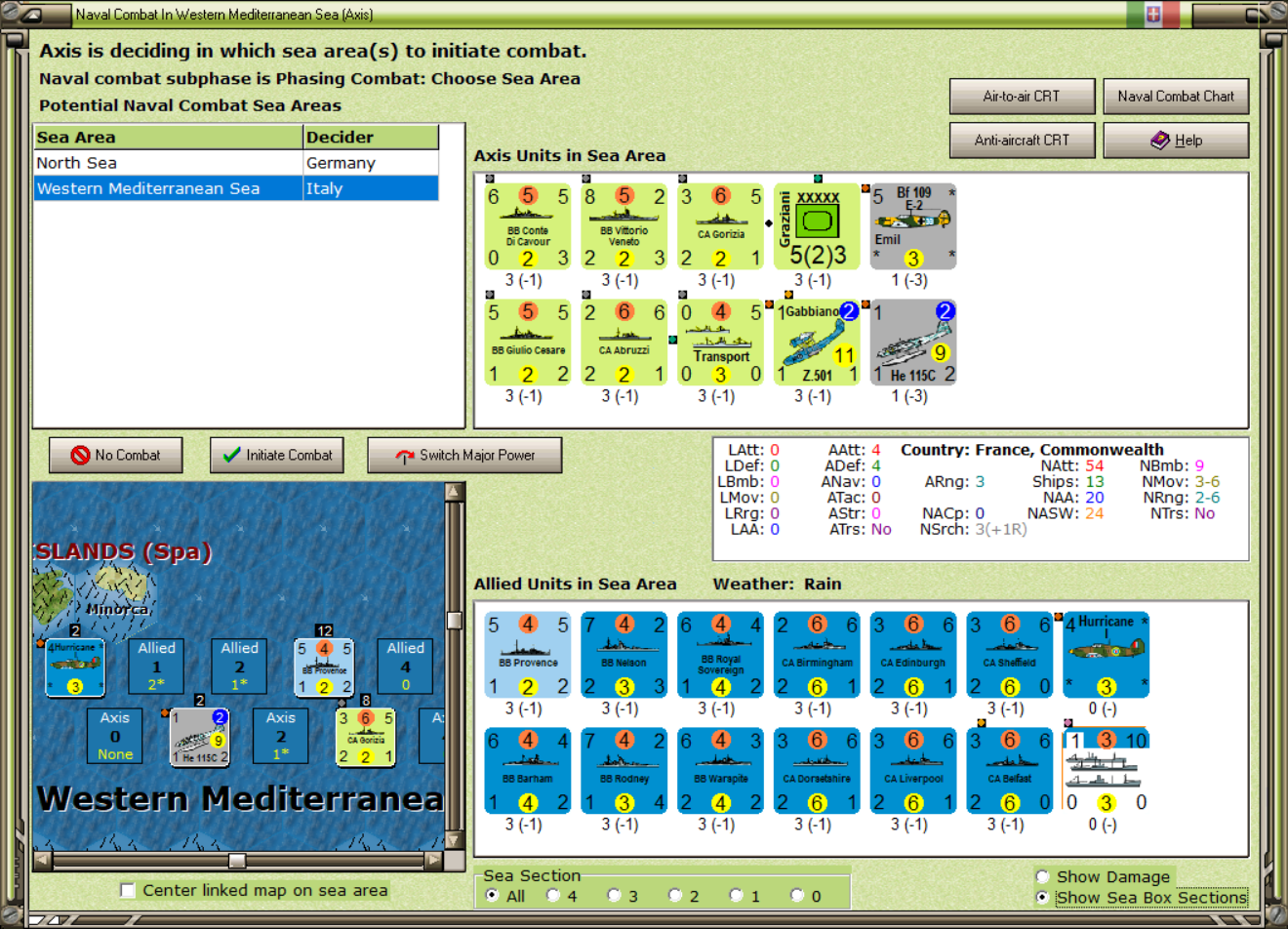Open the Air-to-air CRT chart
1288x929 pixels.
[x=1022, y=97]
